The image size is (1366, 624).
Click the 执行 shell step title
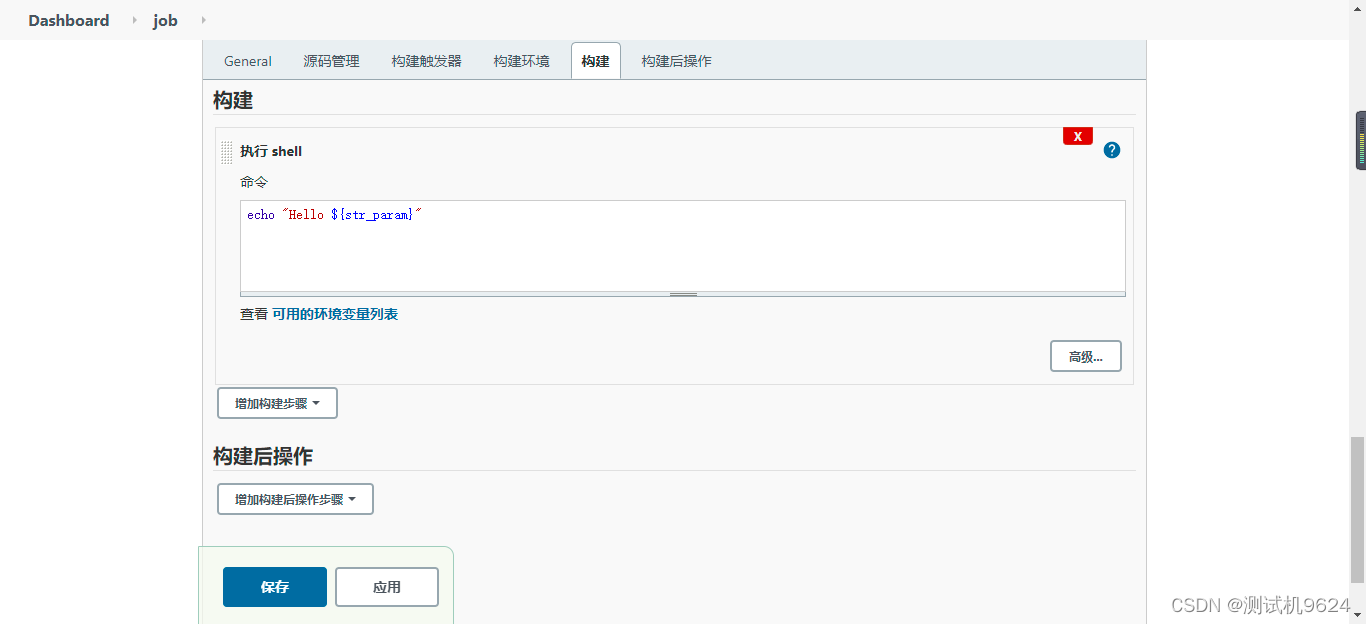271,152
